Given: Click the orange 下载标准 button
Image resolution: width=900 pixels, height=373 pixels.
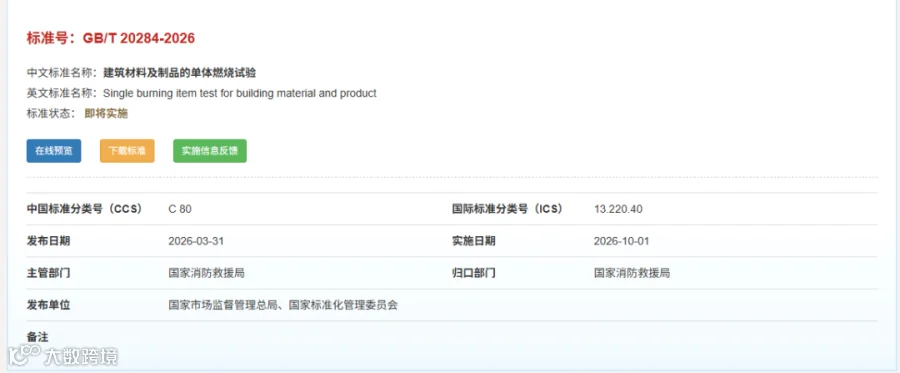Looking at the screenshot, I should pos(127,151).
